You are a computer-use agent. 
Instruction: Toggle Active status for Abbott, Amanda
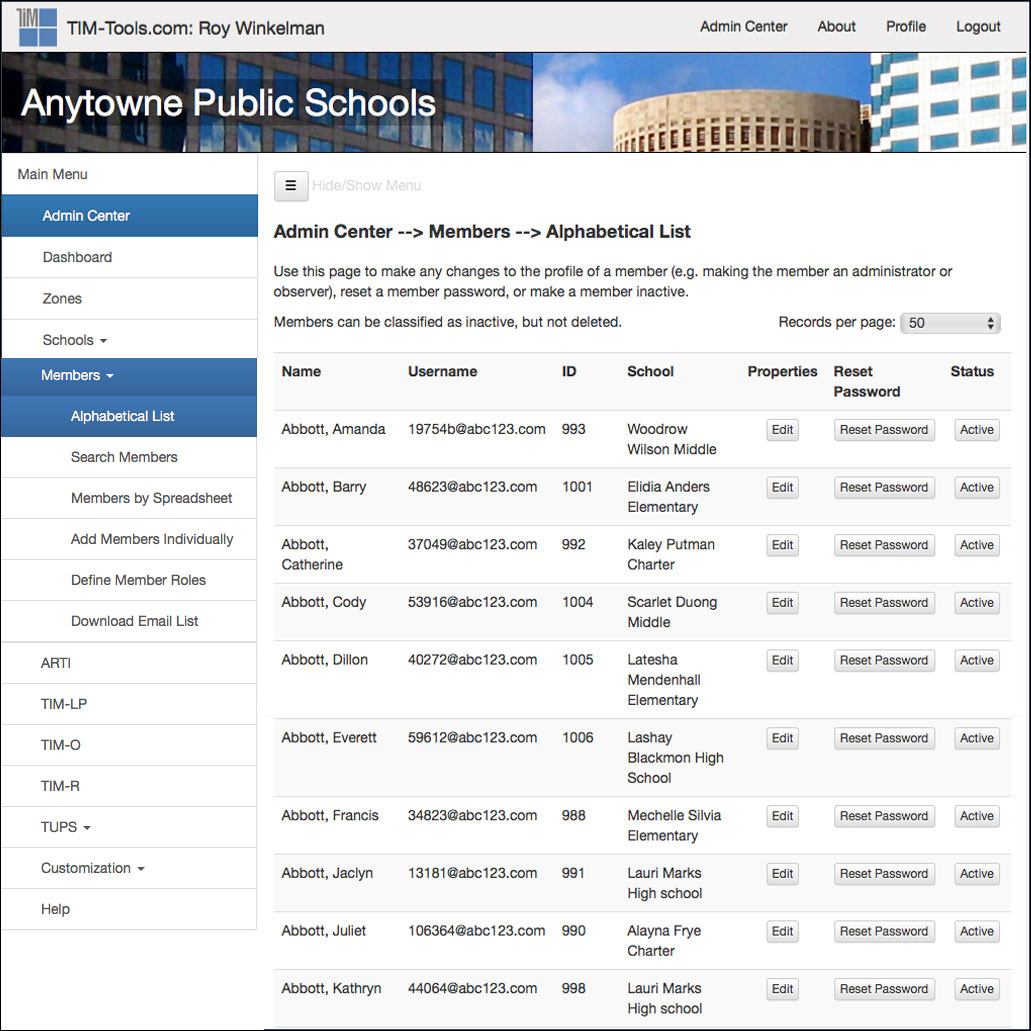coord(976,430)
